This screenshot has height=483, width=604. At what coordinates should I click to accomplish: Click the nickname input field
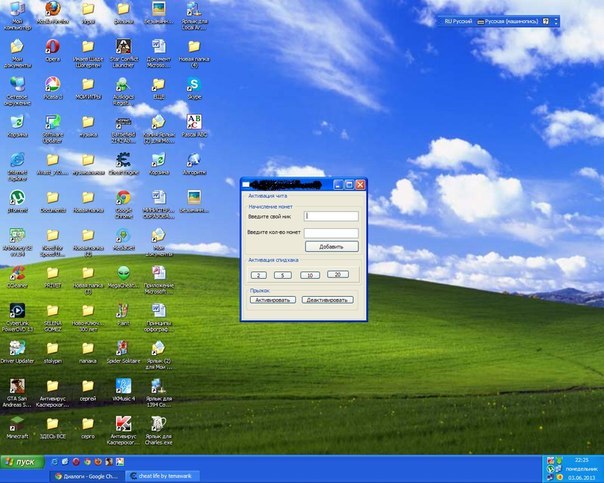pos(331,216)
